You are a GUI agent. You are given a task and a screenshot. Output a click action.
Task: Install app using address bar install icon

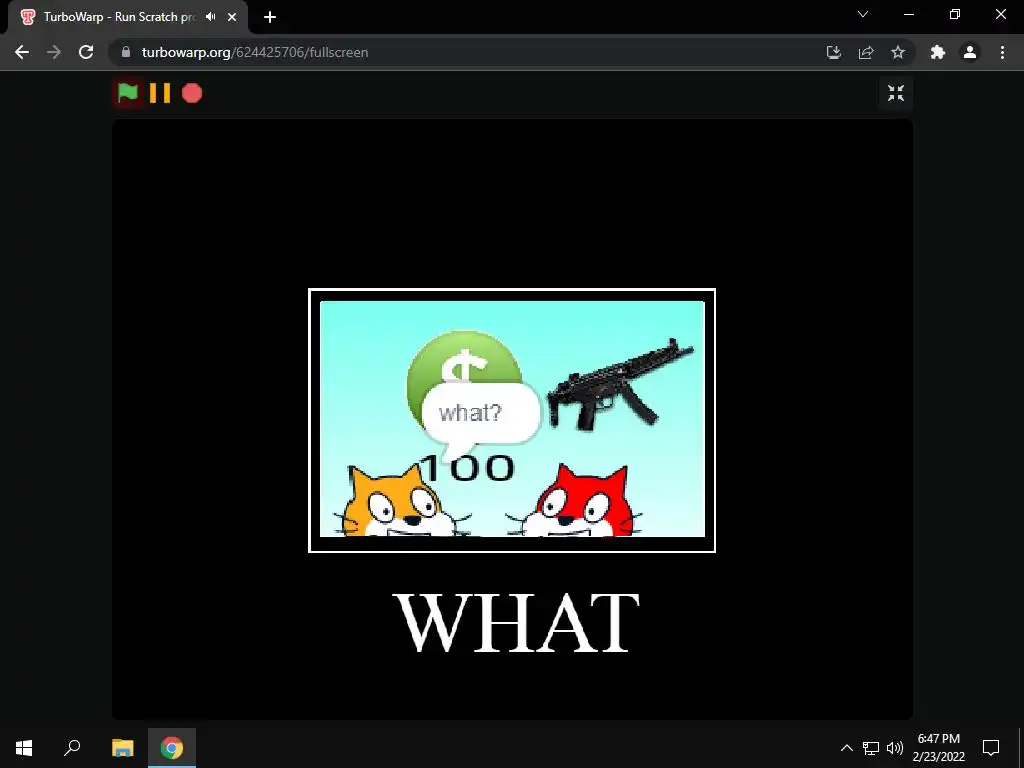[834, 52]
